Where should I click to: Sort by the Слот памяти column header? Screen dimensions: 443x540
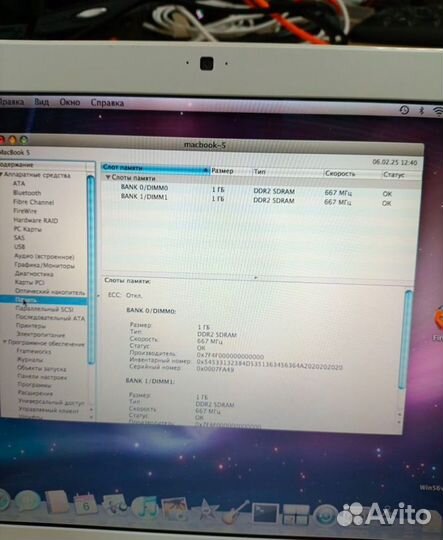click(155, 168)
